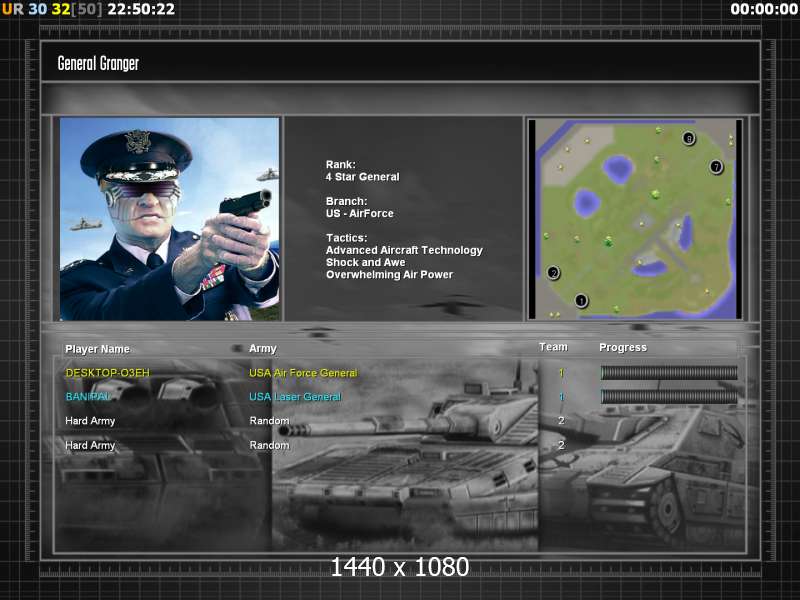Click the General Granger portrait
The height and width of the screenshot is (600, 800).
169,219
